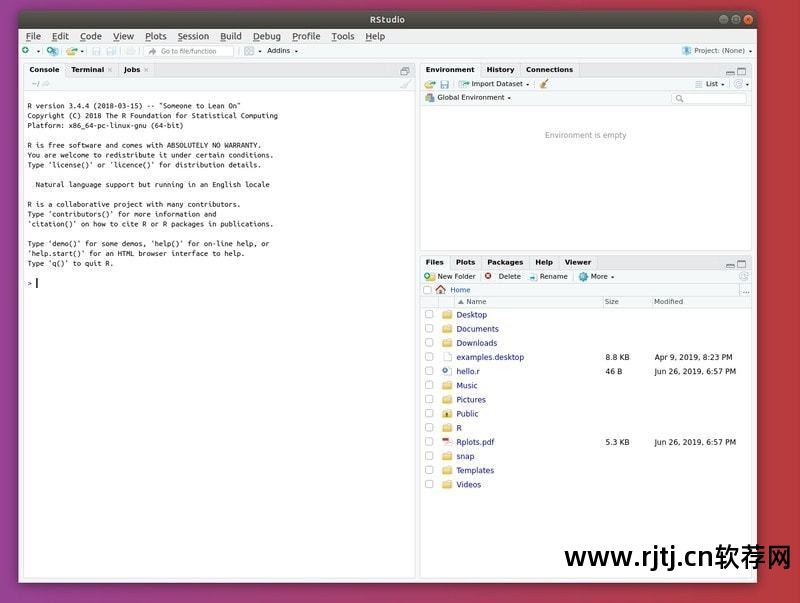800x603 pixels.
Task: Open the snap folder link
Action: (465, 456)
